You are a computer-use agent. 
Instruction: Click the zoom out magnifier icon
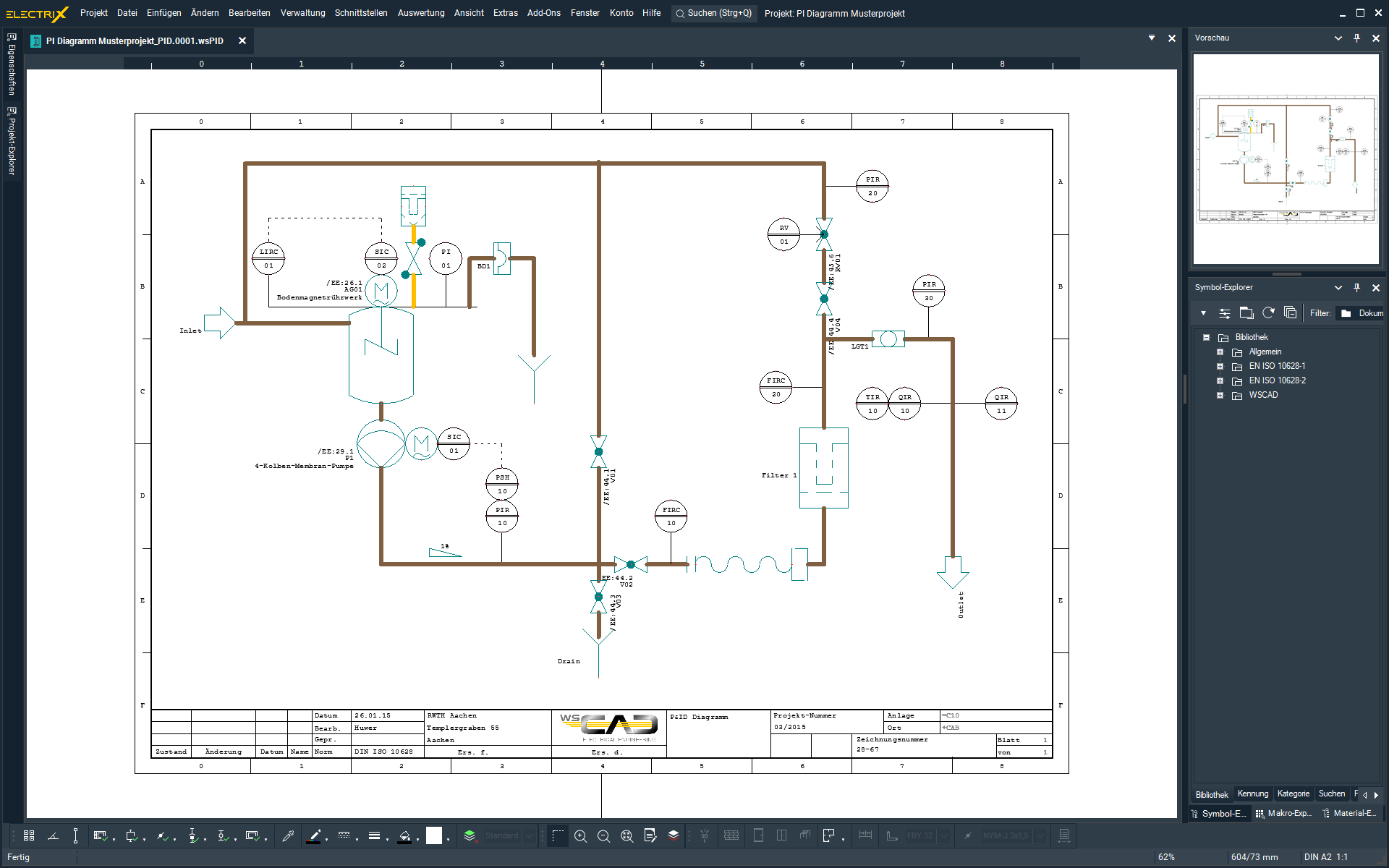(x=603, y=836)
